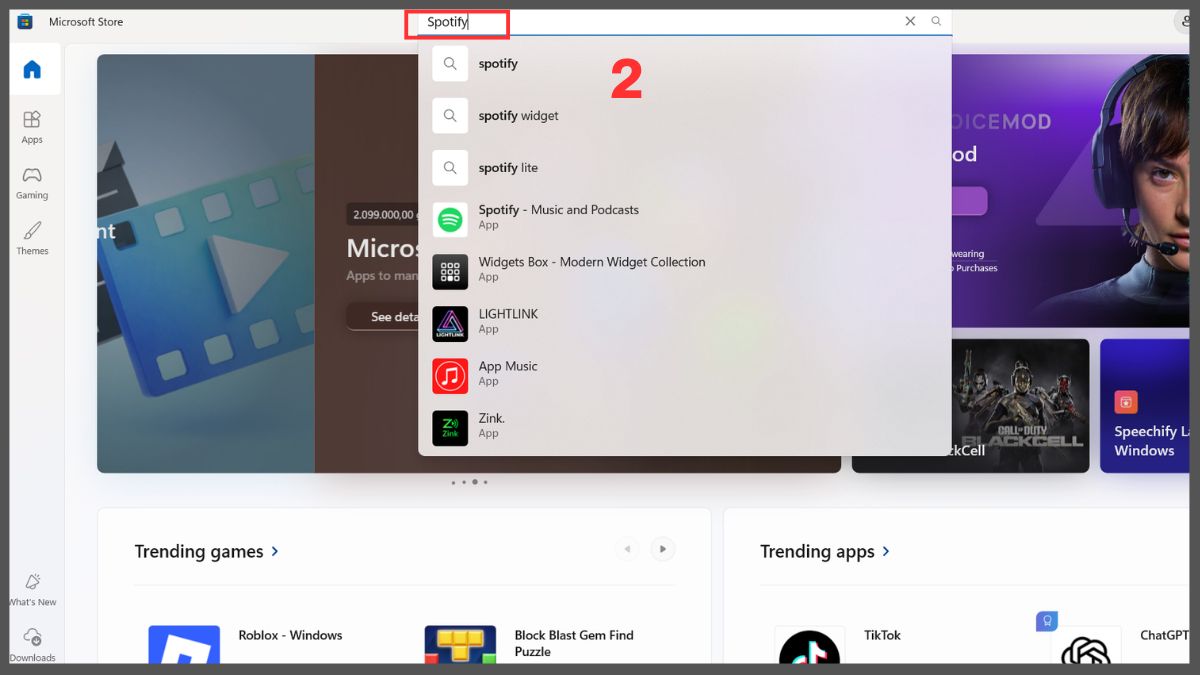
Task: Click magnifier icon beside 'spotify widget'
Action: (450, 116)
